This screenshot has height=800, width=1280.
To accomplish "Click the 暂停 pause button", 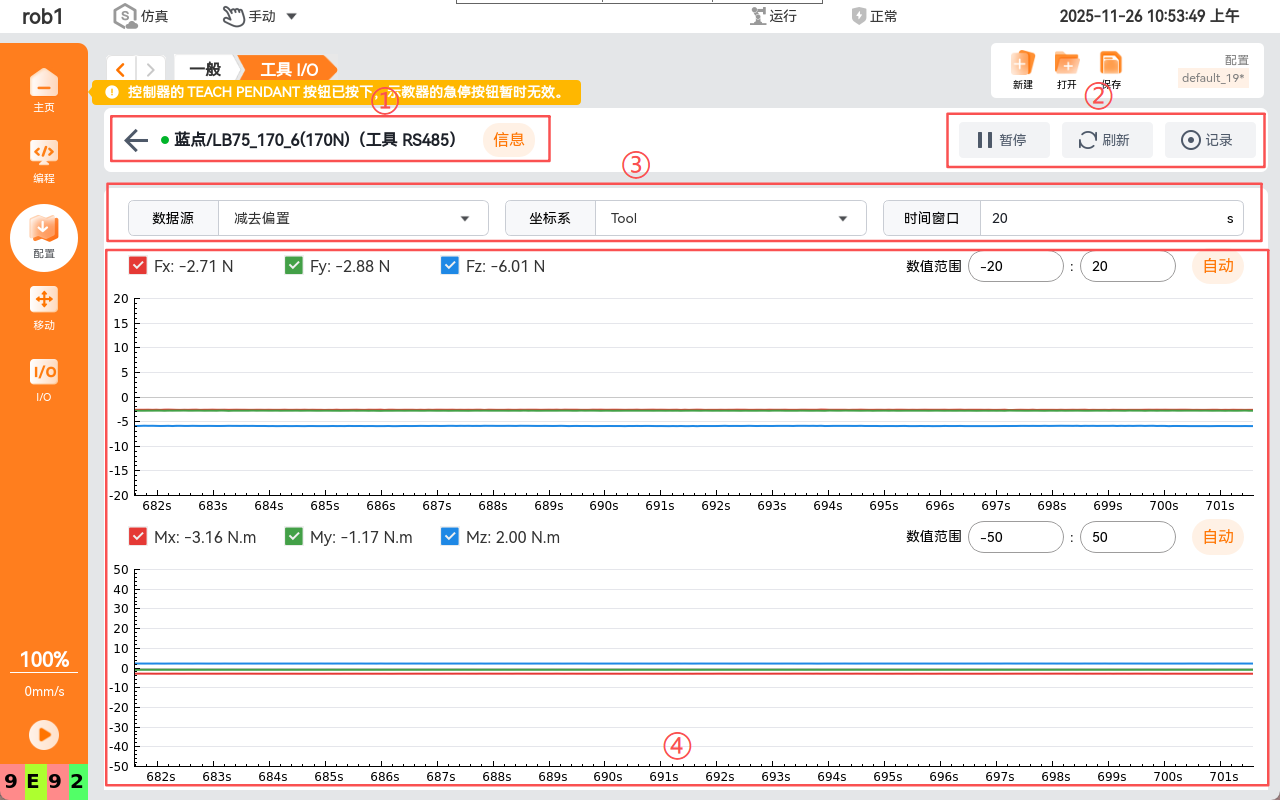I will (1003, 140).
